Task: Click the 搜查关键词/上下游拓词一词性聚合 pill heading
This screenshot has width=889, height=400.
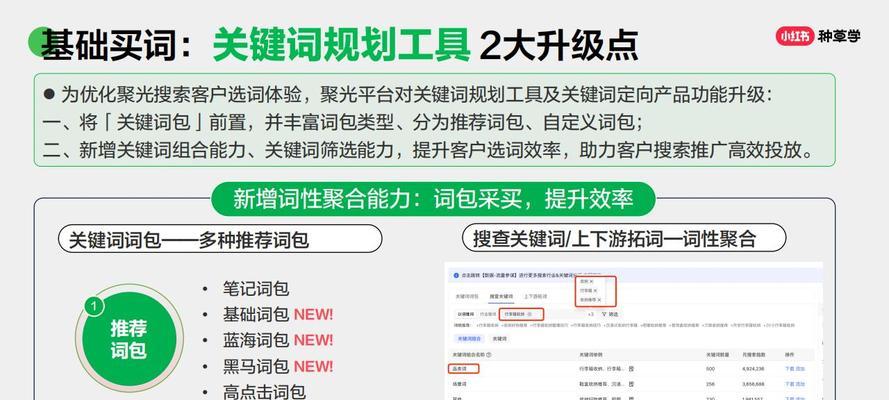Action: click(x=624, y=237)
